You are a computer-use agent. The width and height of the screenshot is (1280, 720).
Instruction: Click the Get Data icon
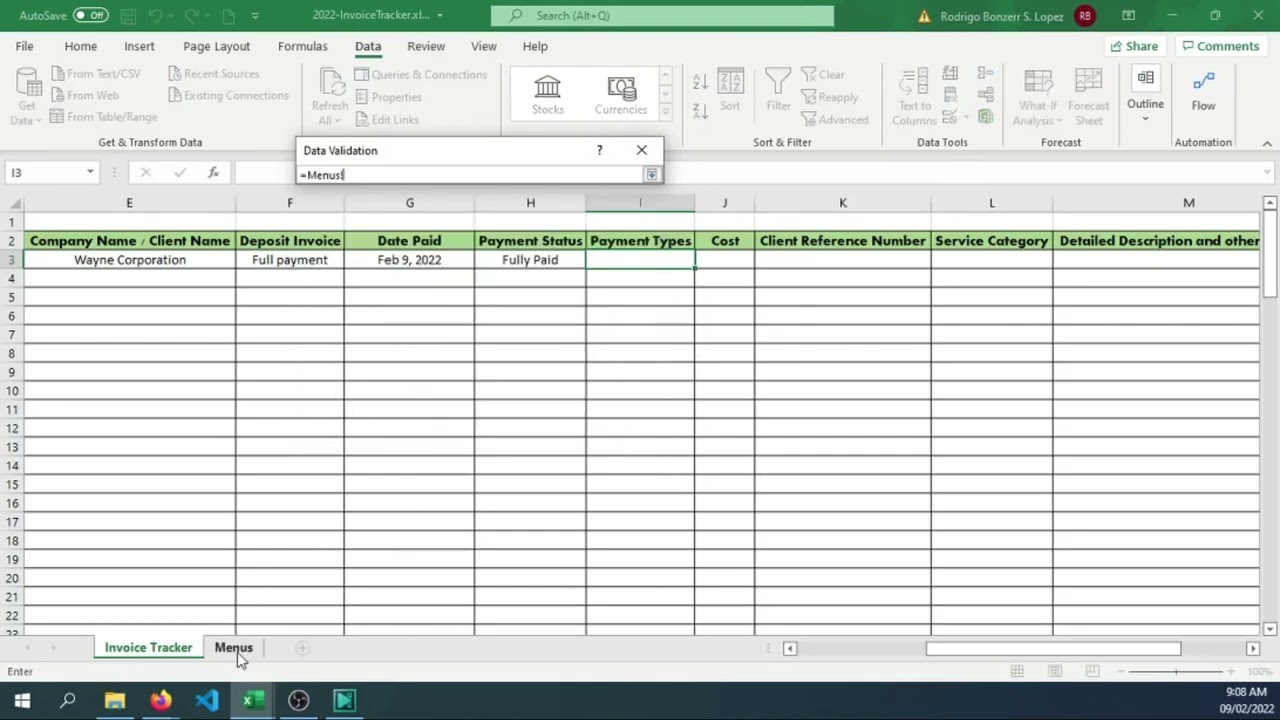click(x=27, y=96)
